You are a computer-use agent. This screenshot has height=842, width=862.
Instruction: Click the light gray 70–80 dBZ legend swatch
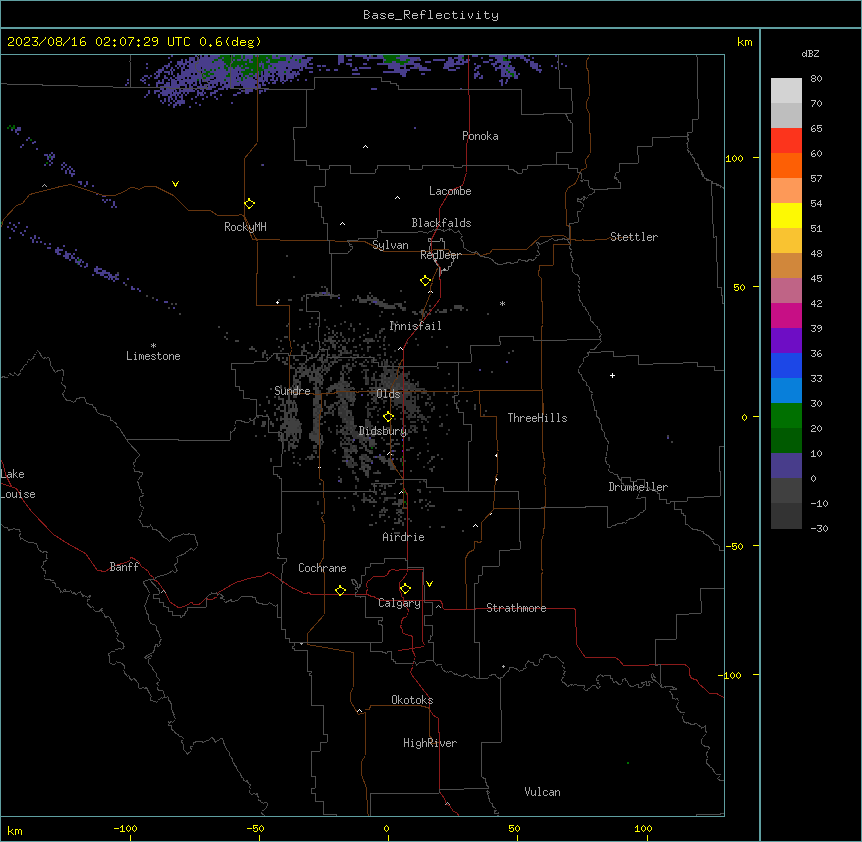[x=786, y=91]
